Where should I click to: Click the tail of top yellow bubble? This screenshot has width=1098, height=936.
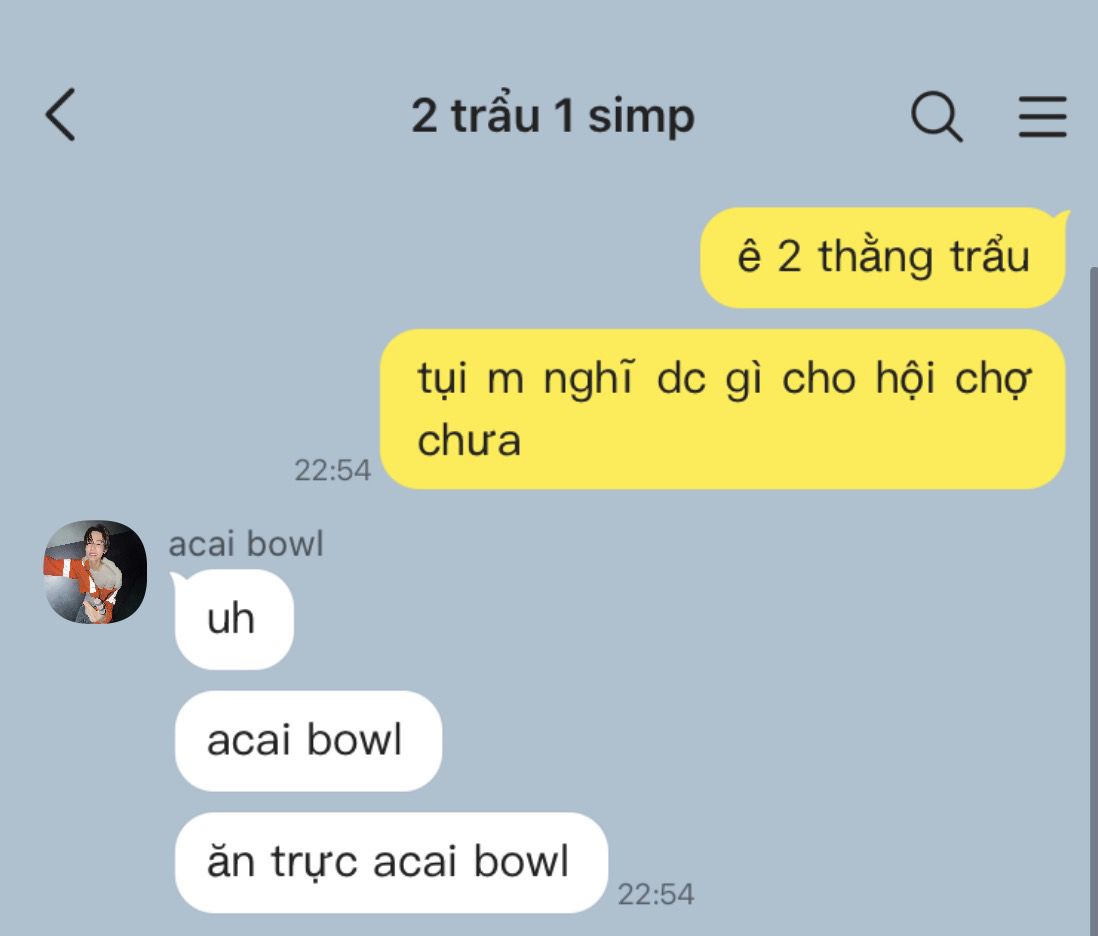tap(1063, 216)
